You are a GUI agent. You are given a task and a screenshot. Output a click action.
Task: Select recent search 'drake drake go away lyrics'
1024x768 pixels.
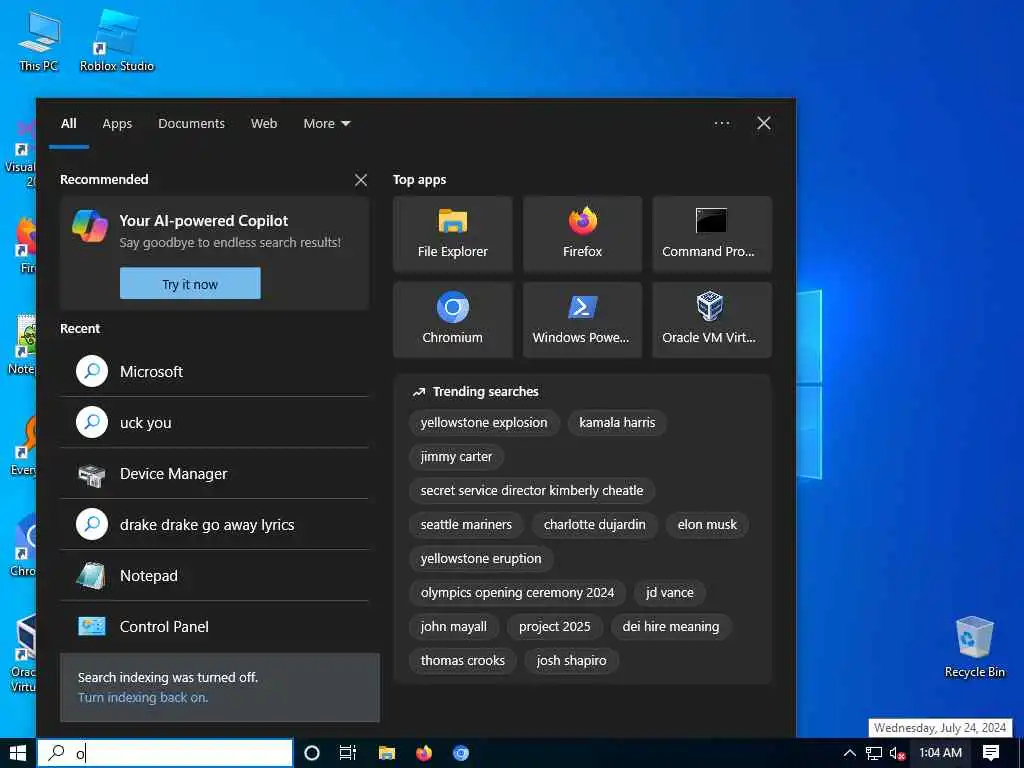(214, 525)
